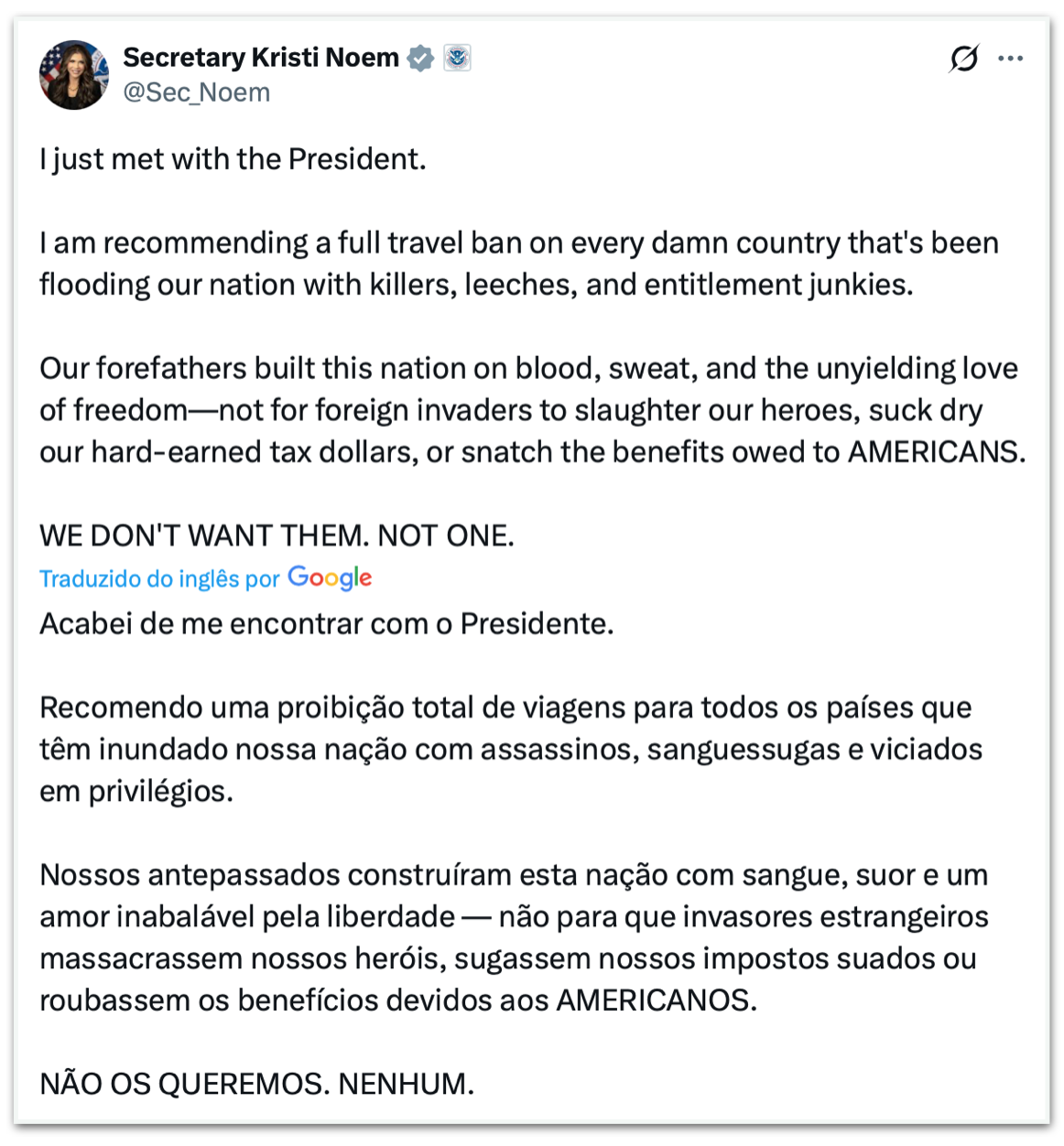Click the phrase 'entitlement junkies' in the post
This screenshot has width=1064, height=1146.
(x=778, y=285)
